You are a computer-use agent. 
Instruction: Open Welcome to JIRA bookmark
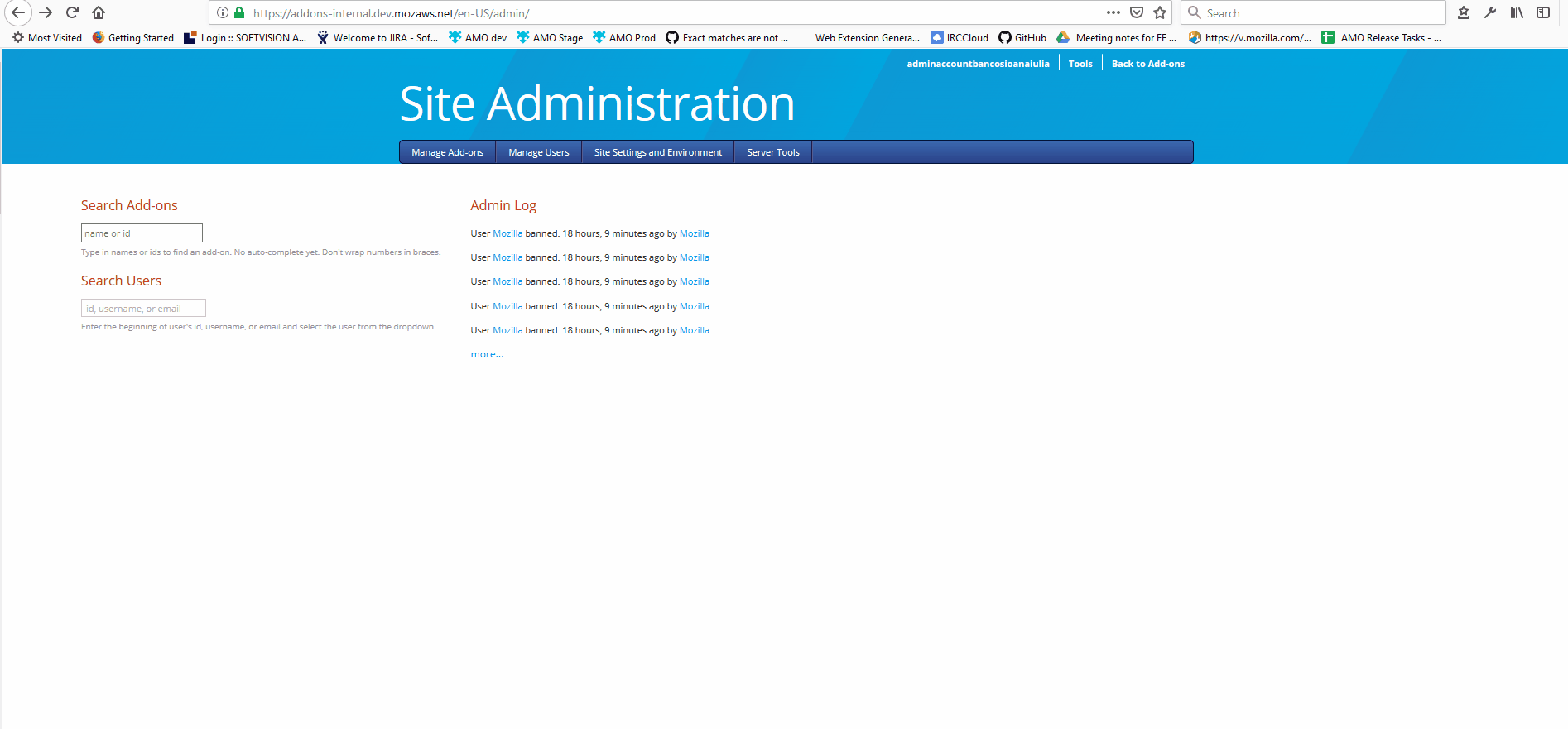(378, 37)
